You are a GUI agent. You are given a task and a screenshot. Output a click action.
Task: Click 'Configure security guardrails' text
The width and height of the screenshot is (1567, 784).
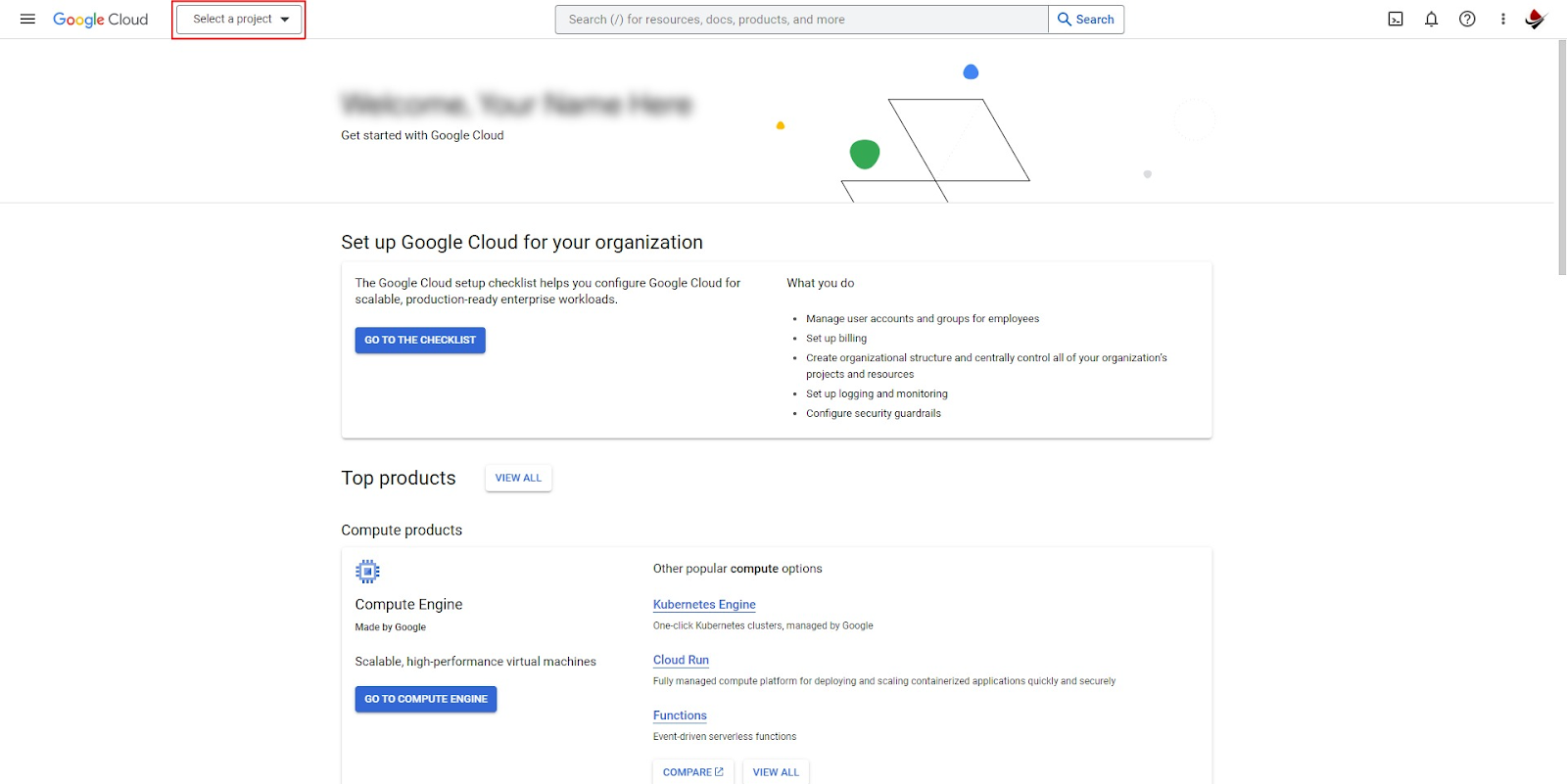tap(874, 414)
